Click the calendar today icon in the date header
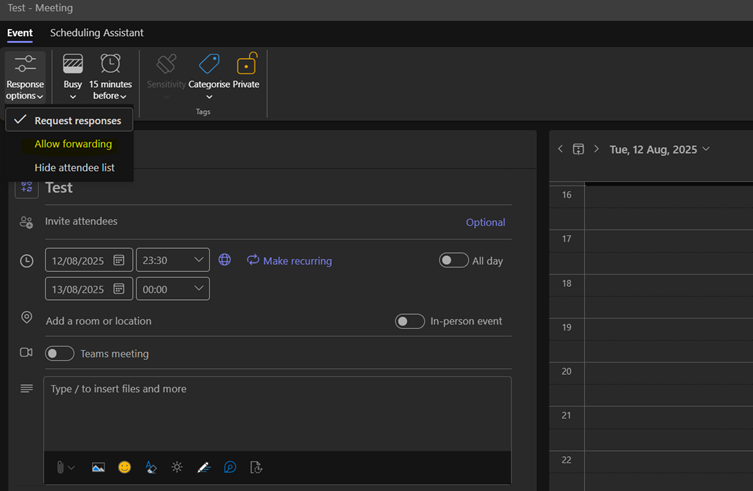This screenshot has height=491, width=753. click(x=578, y=149)
